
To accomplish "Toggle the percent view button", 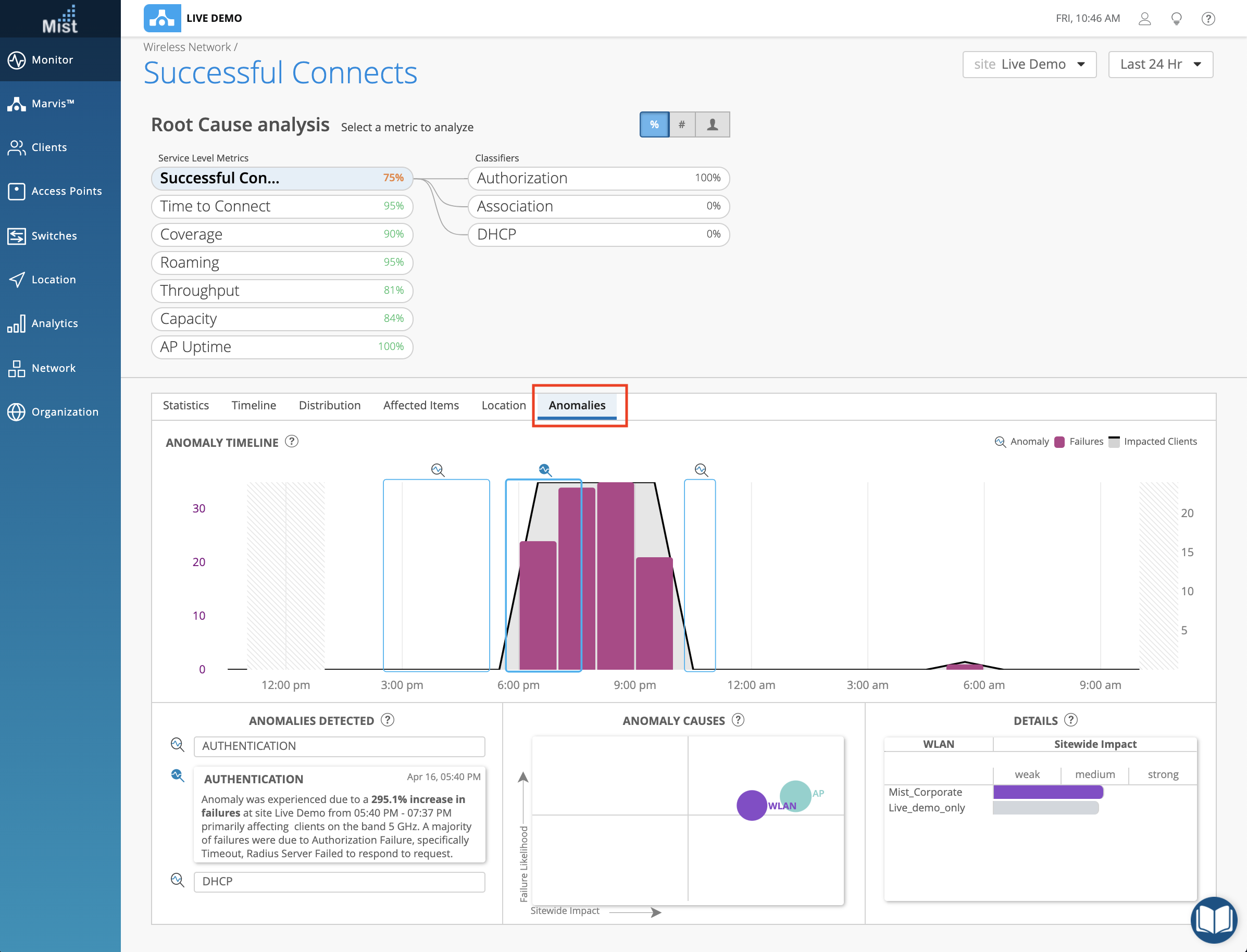I will tap(654, 124).
